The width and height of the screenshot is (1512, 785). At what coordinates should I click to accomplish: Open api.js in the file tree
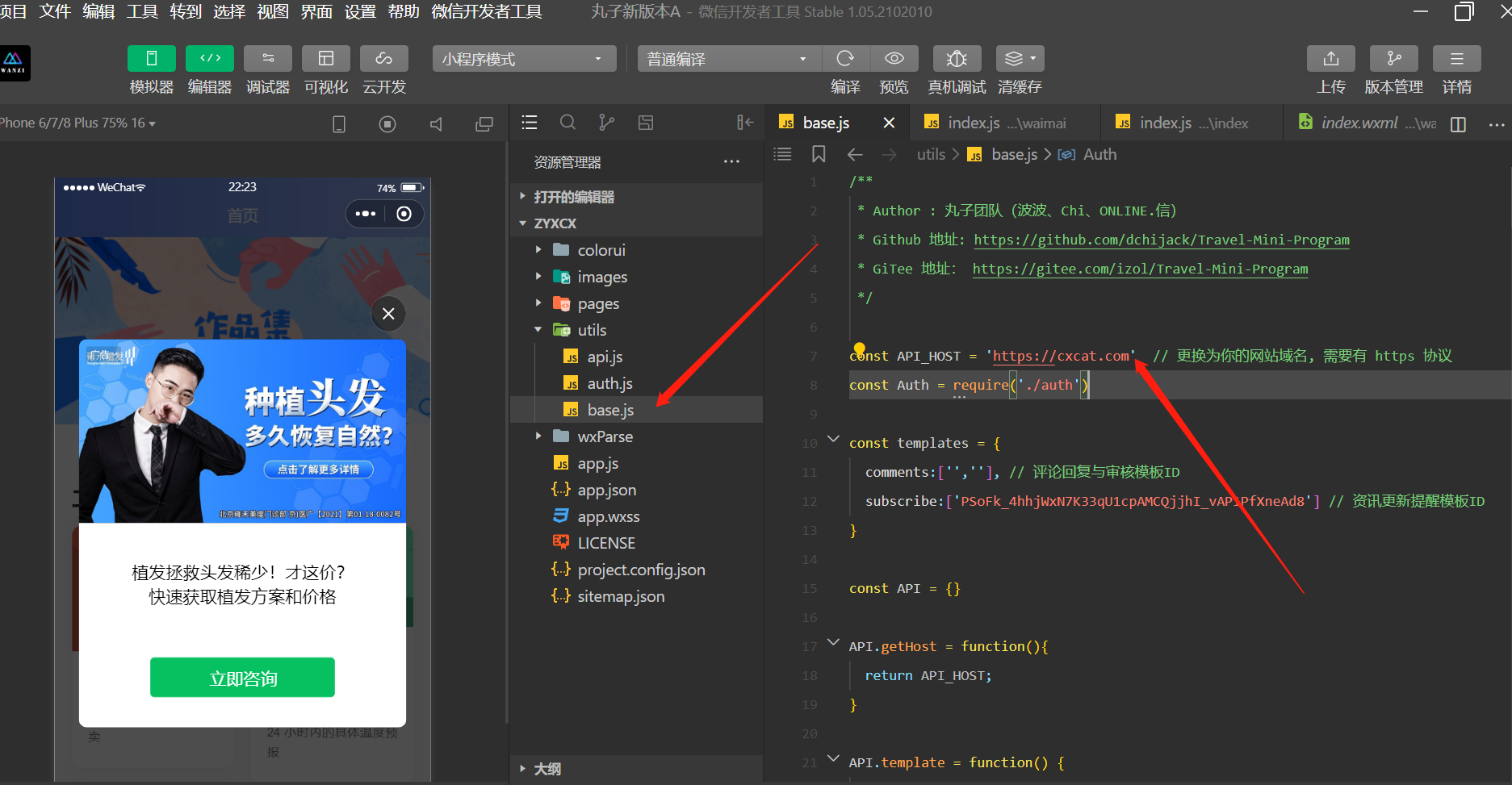(636, 357)
